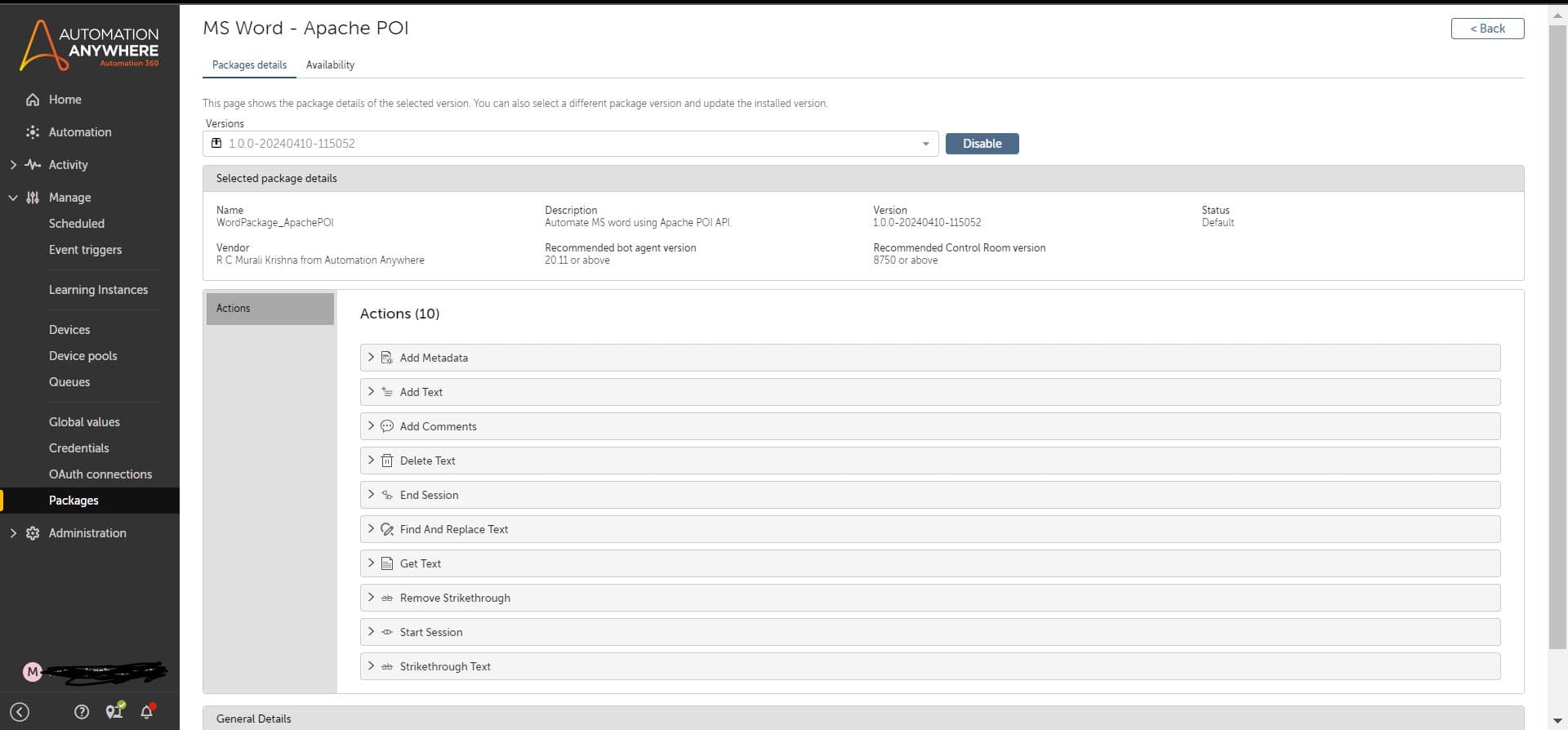The image size is (1568, 730).
Task: Open the notifications bell icon
Action: point(148,711)
